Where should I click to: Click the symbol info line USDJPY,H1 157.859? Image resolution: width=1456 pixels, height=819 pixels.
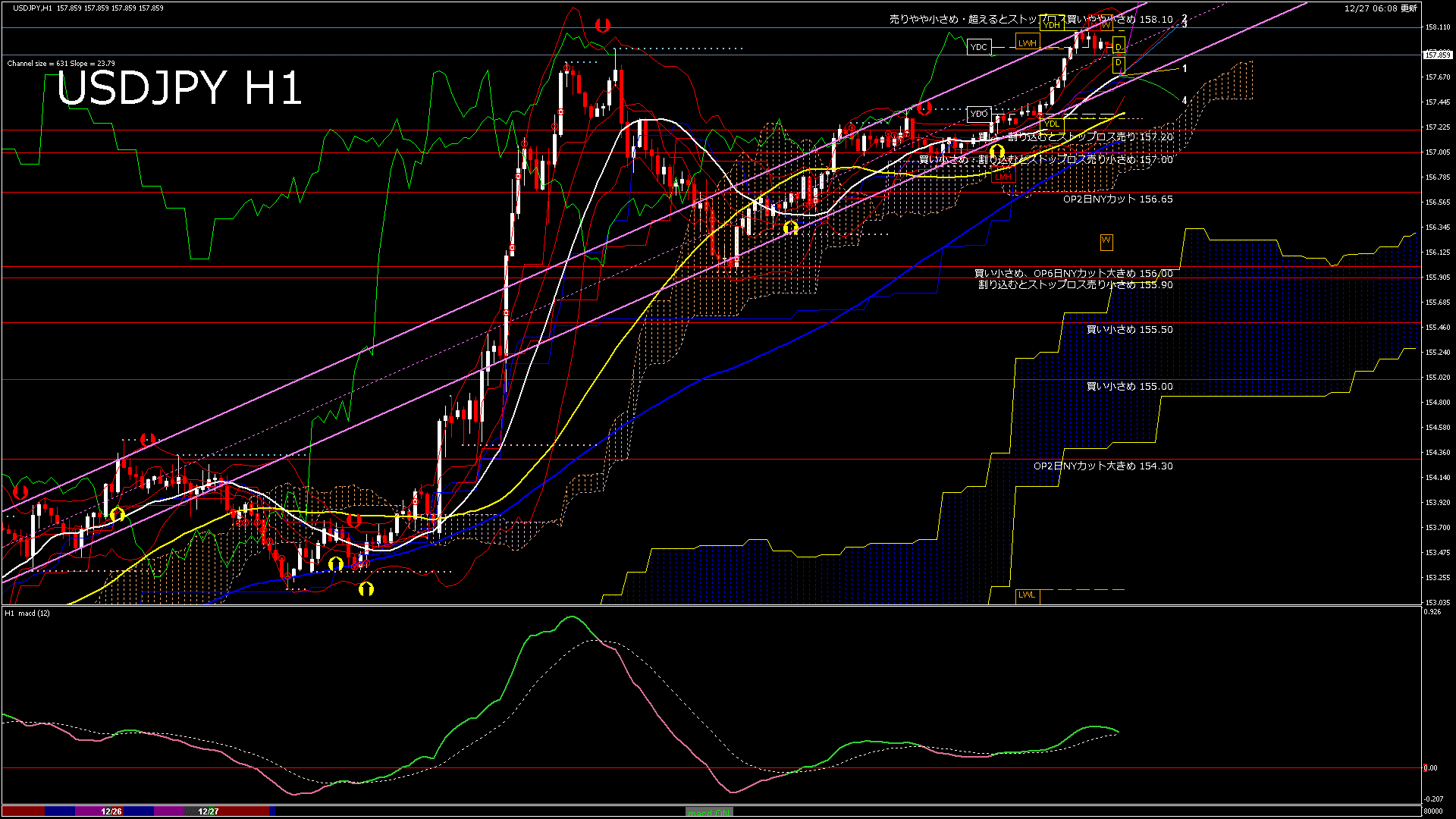[x=88, y=8]
